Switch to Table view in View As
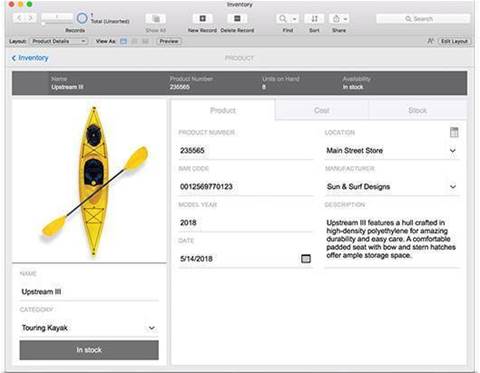This screenshot has width=480, height=373. (145, 41)
